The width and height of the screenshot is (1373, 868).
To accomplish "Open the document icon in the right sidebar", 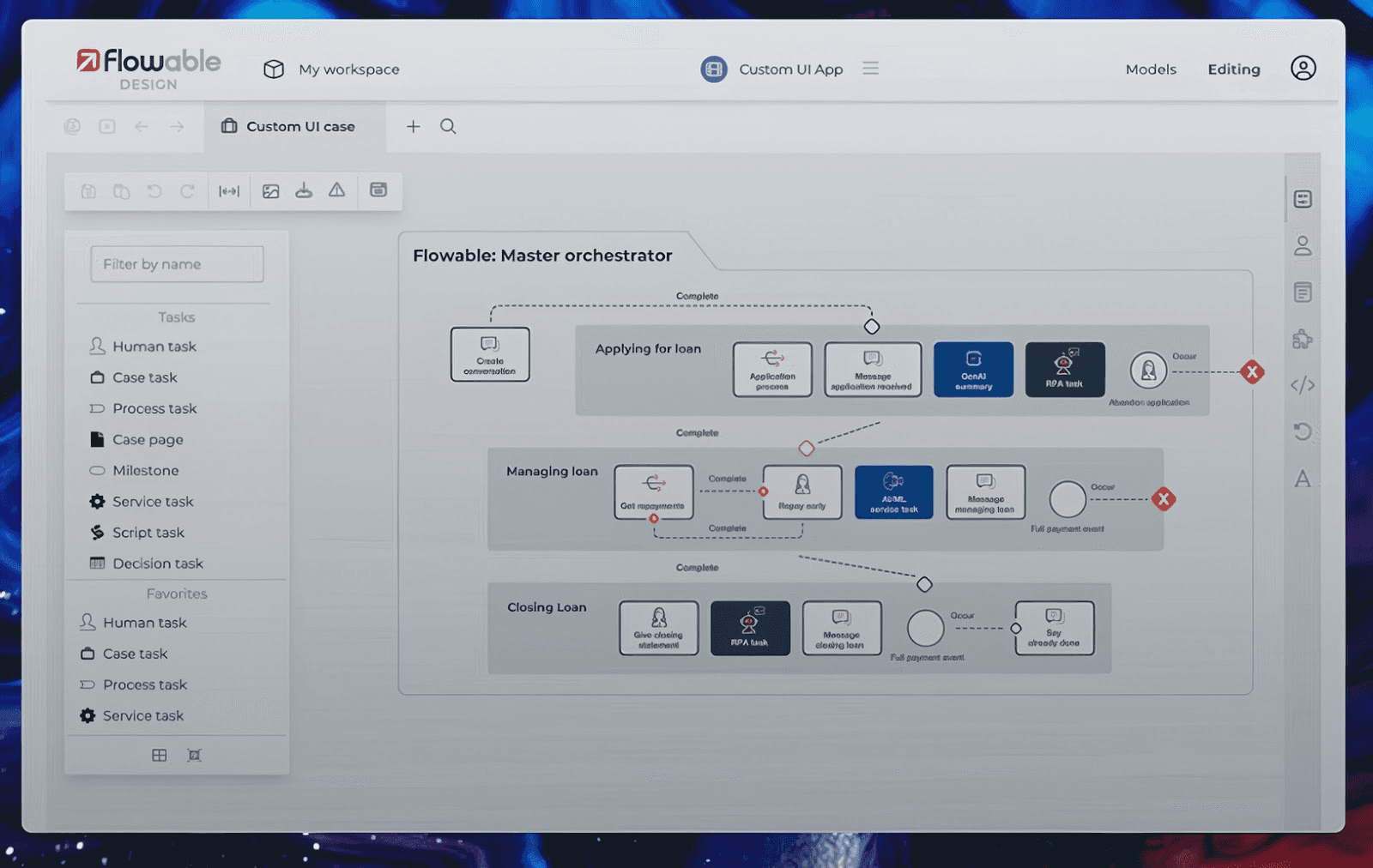I will coord(1303,292).
